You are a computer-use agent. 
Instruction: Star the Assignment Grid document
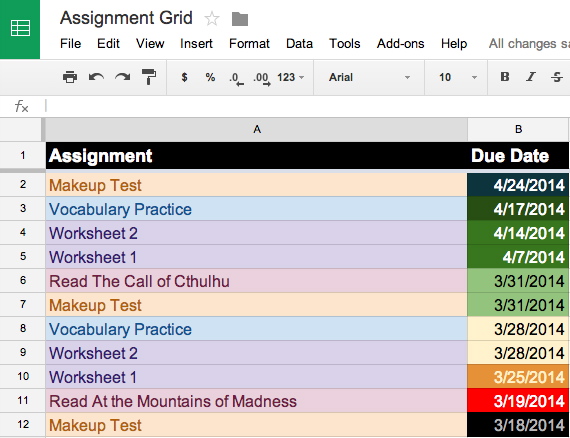(x=212, y=19)
